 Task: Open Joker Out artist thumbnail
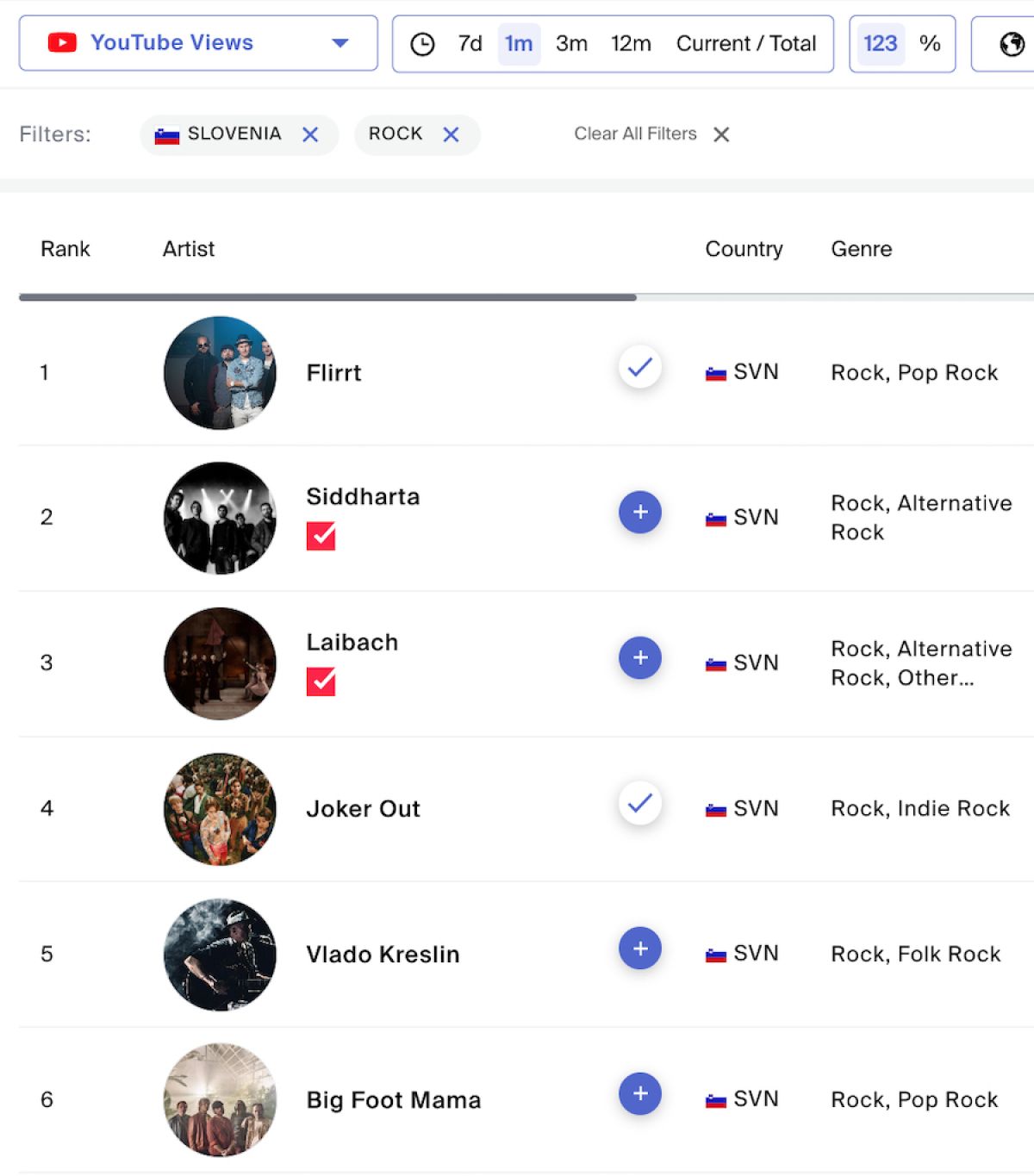pyautogui.click(x=220, y=809)
